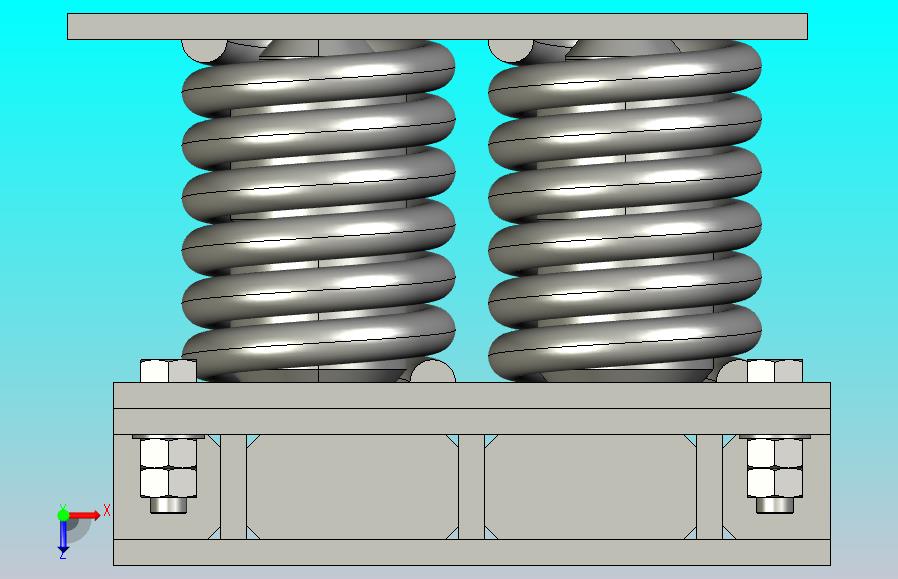Select the top cover plate of the assembly
The width and height of the screenshot is (898, 579).
click(x=437, y=26)
